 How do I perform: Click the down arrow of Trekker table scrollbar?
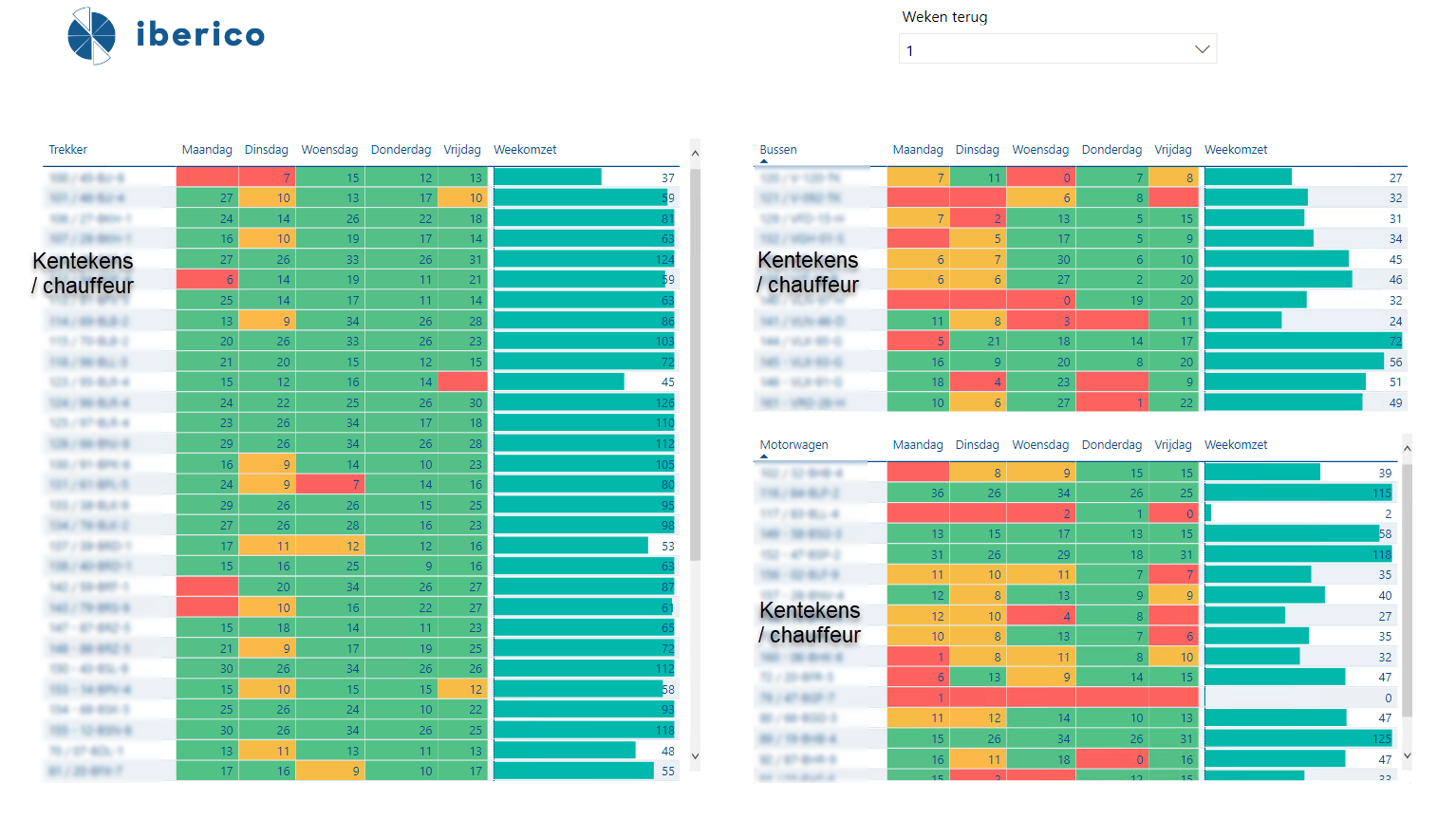(x=695, y=756)
